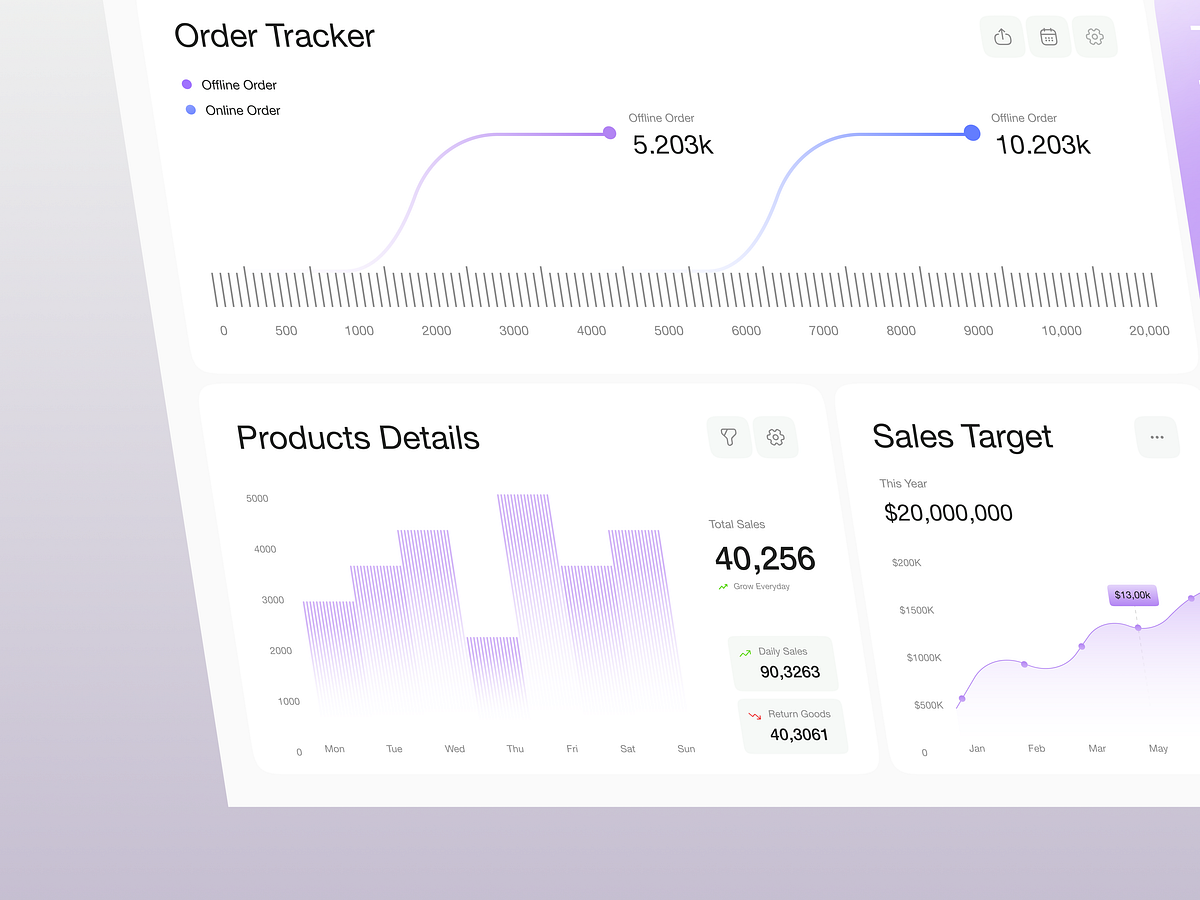This screenshot has height=900, width=1200.
Task: Click the This Year $20,000,000 figure
Action: [948, 512]
